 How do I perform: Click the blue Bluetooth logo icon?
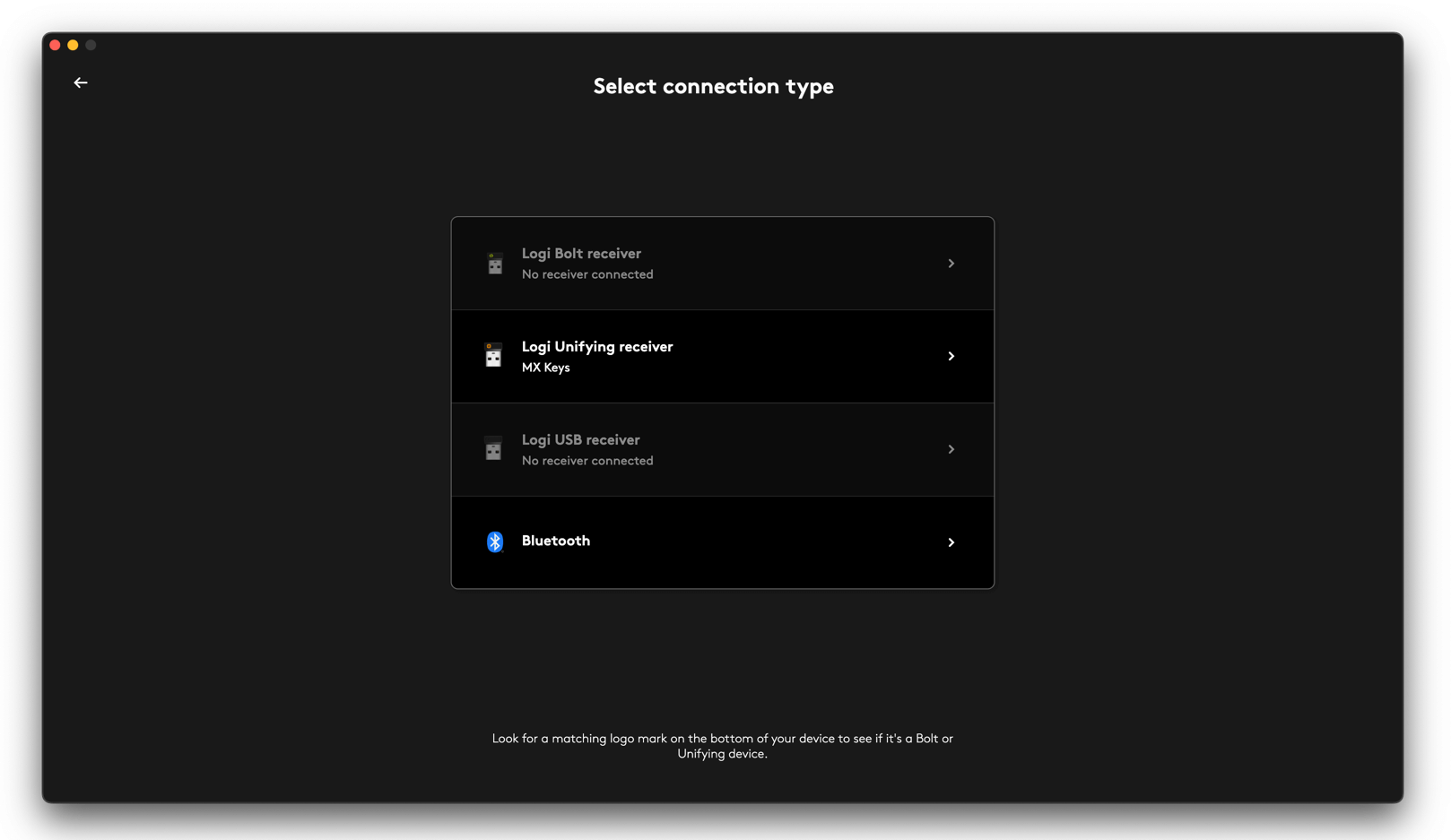pos(495,541)
